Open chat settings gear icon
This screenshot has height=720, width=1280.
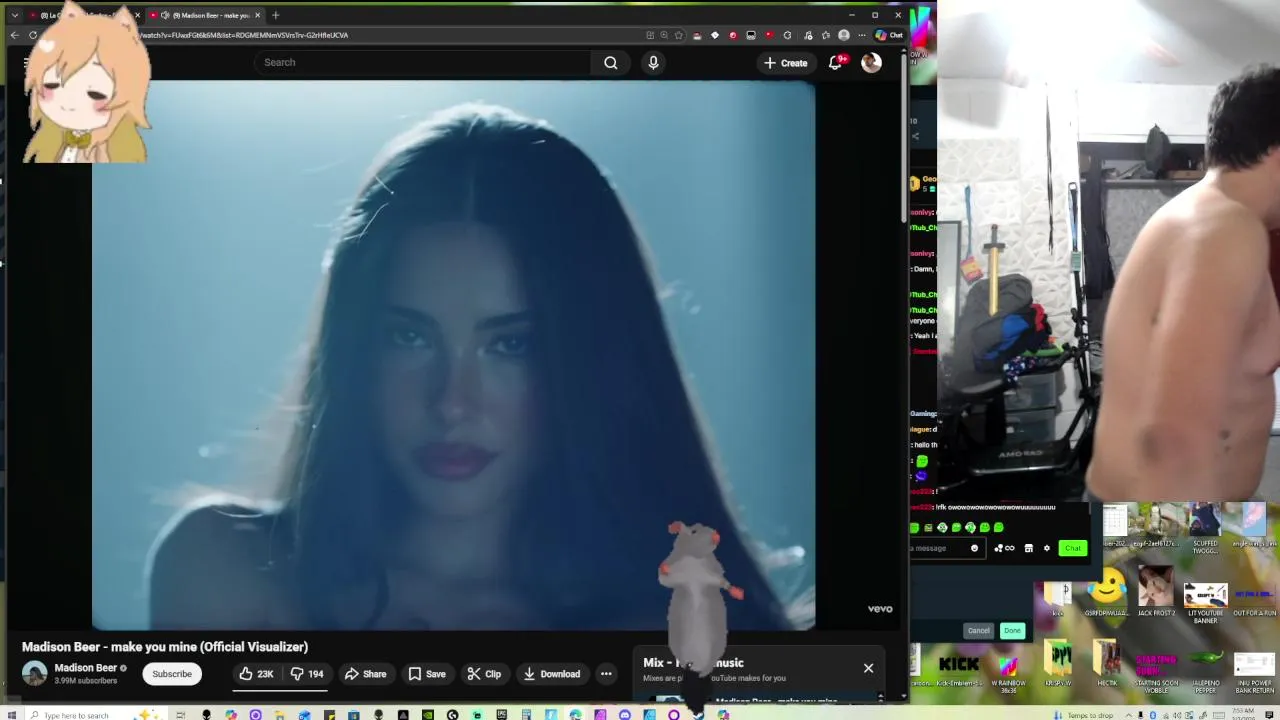(x=1047, y=548)
